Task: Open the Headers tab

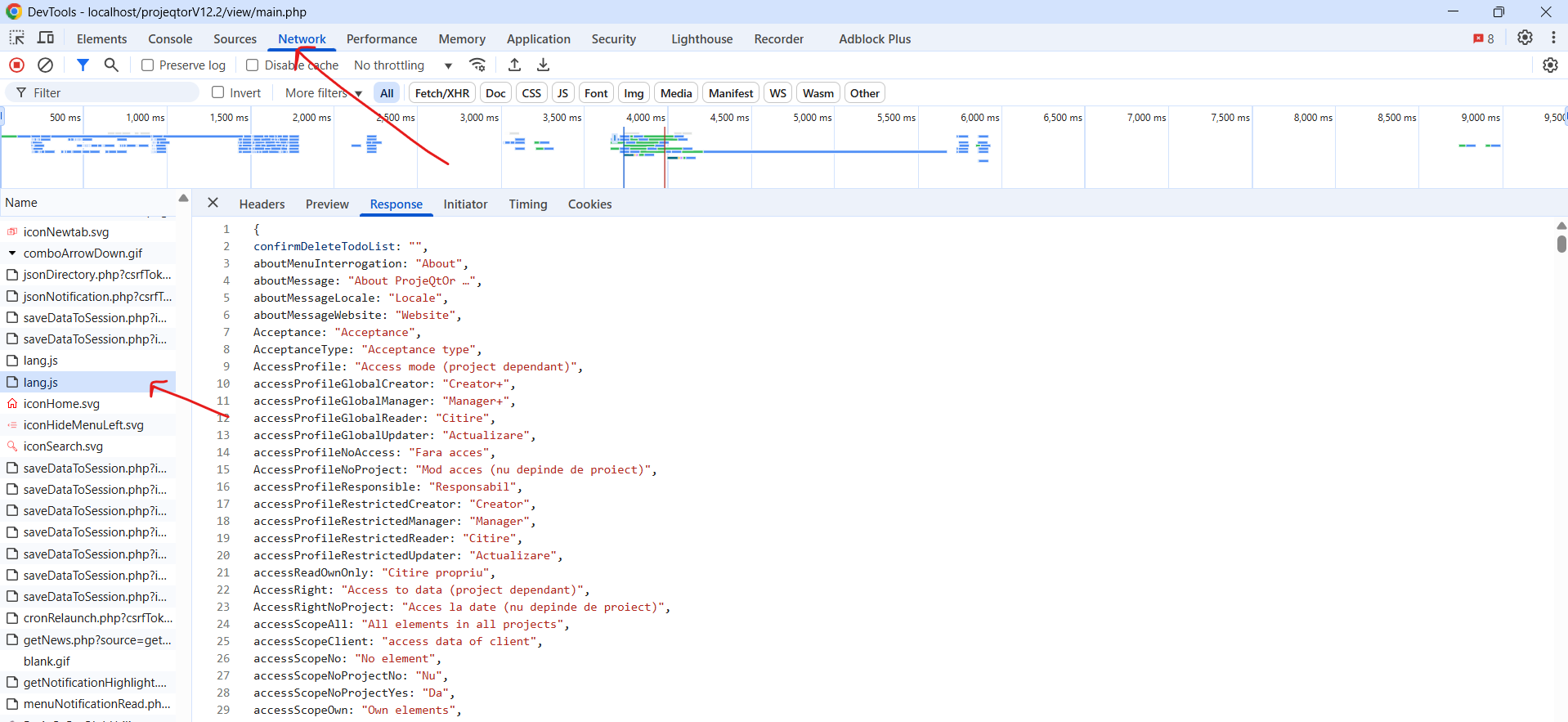Action: [x=262, y=204]
